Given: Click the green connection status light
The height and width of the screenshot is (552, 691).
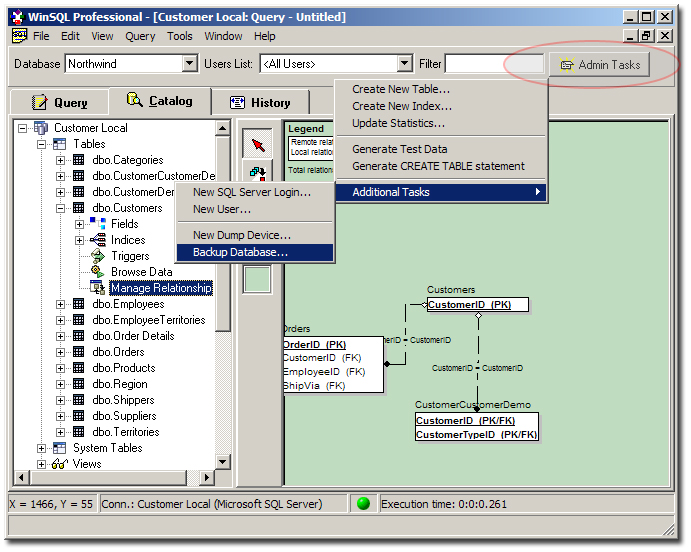Looking at the screenshot, I should [364, 503].
